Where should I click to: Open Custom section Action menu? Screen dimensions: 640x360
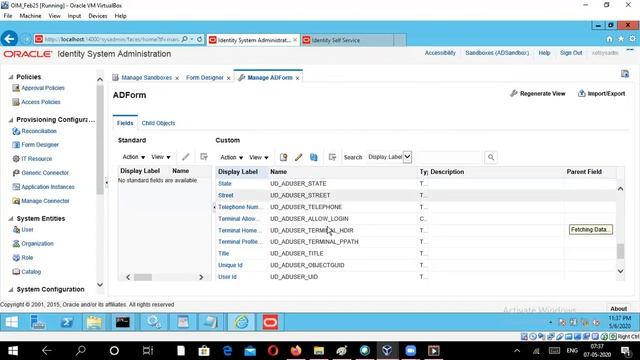(231, 157)
